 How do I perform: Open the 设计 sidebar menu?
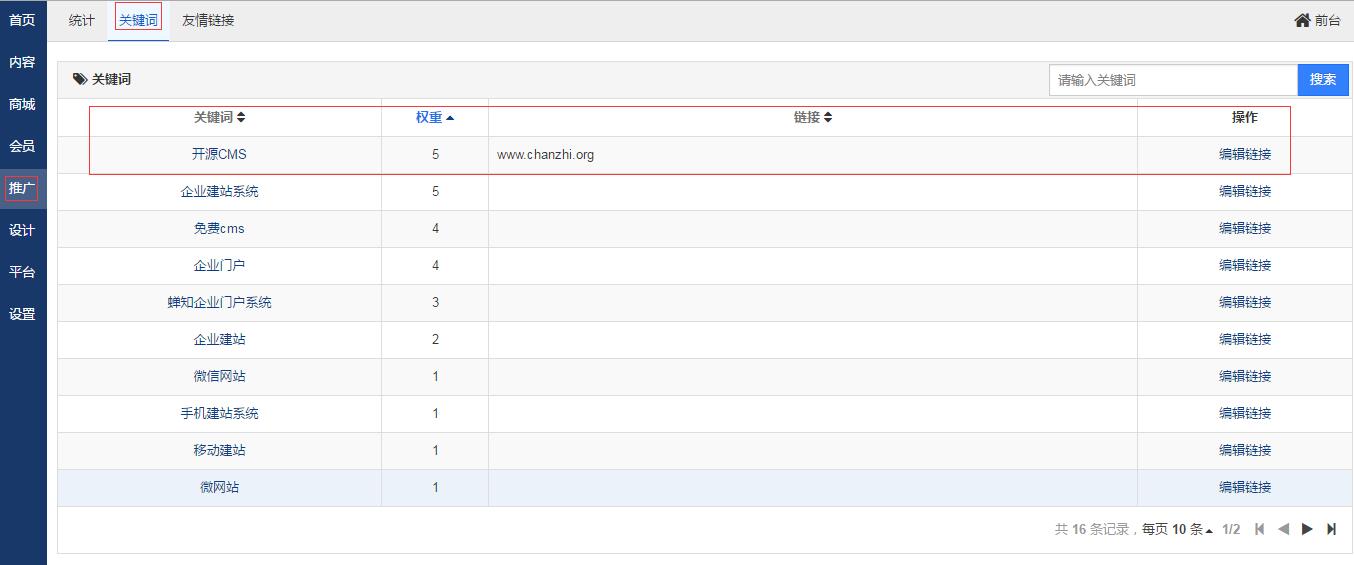[x=22, y=230]
